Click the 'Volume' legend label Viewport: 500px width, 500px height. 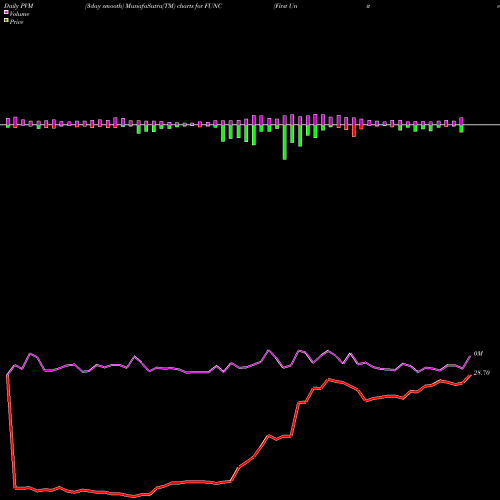point(19,14)
